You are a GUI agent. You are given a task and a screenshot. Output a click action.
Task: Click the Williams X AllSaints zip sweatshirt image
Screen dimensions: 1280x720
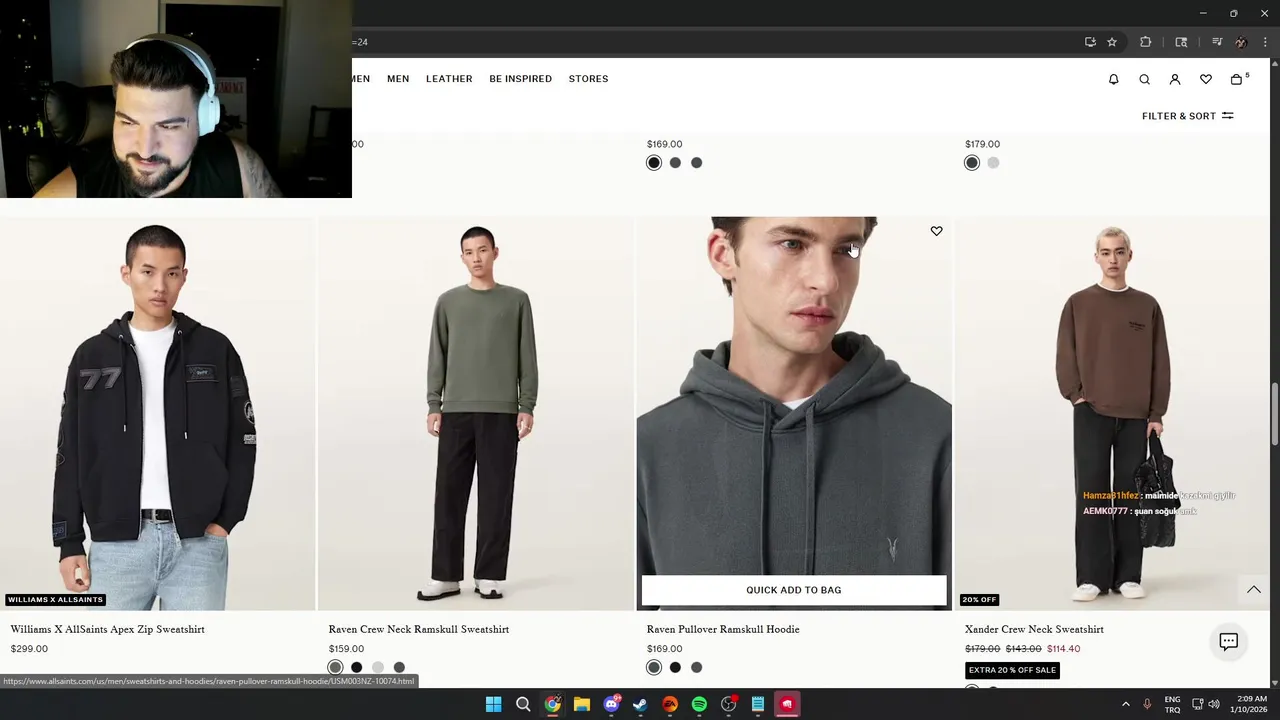point(157,413)
